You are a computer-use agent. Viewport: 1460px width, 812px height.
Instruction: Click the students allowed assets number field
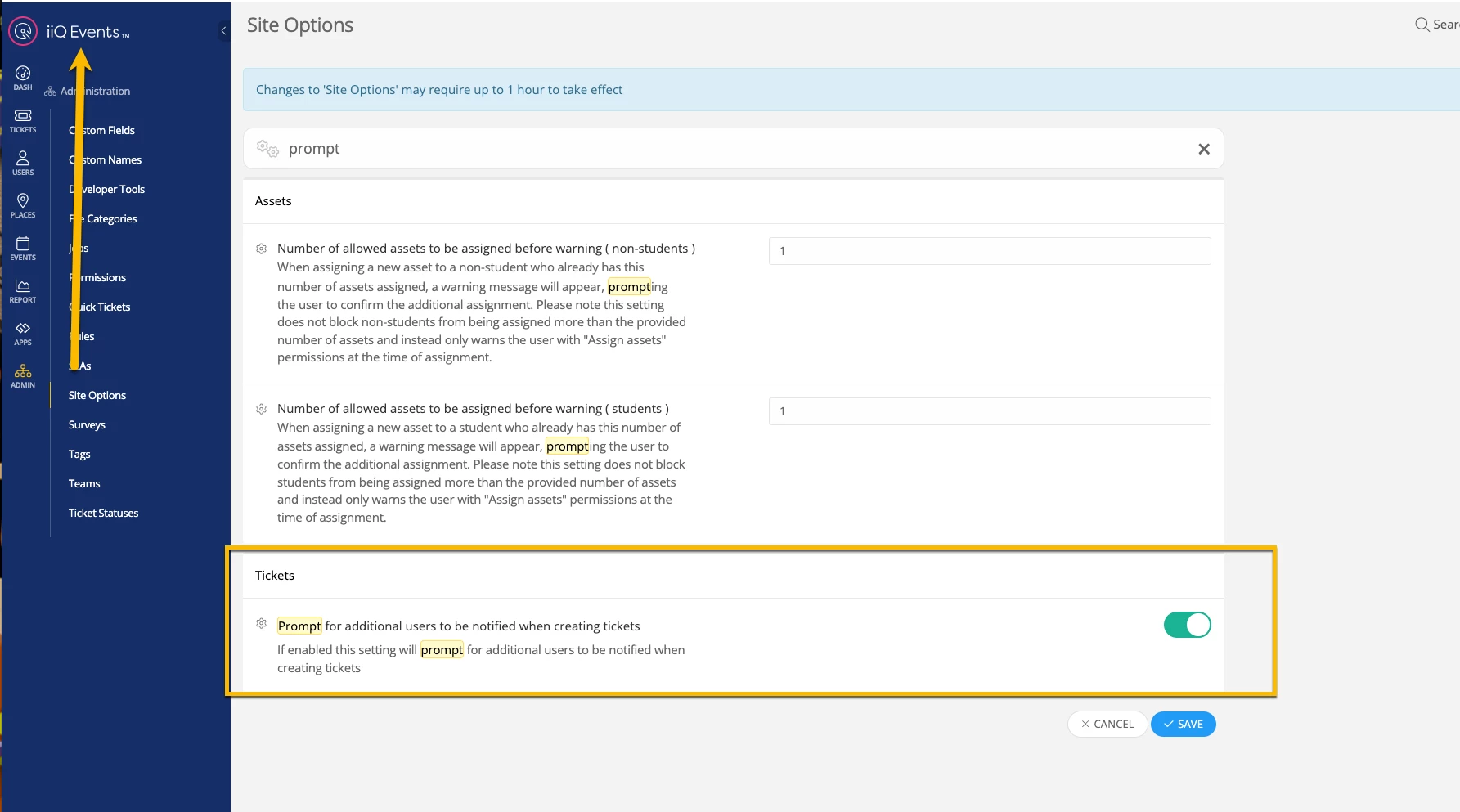click(990, 411)
